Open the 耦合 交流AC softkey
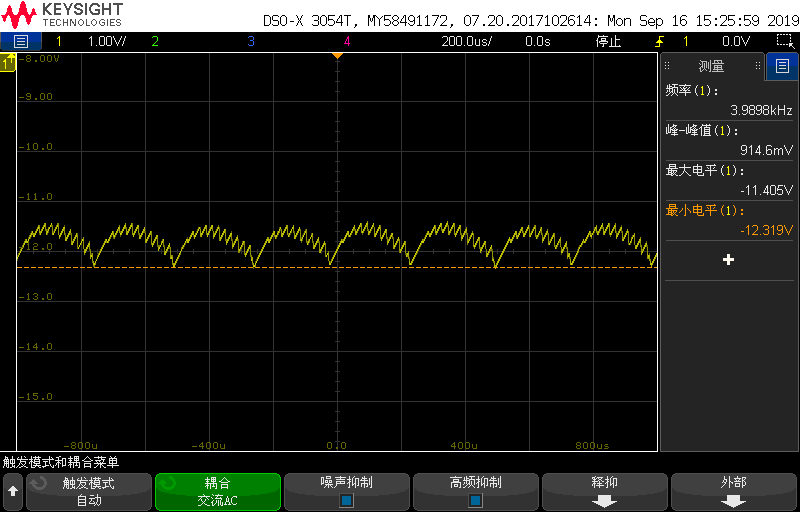800x512 pixels. coord(218,492)
